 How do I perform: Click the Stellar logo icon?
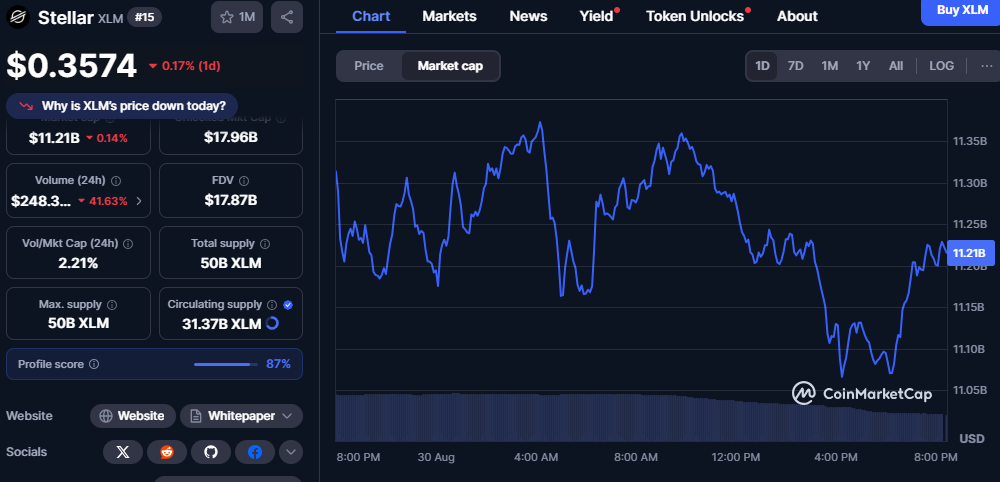18,17
